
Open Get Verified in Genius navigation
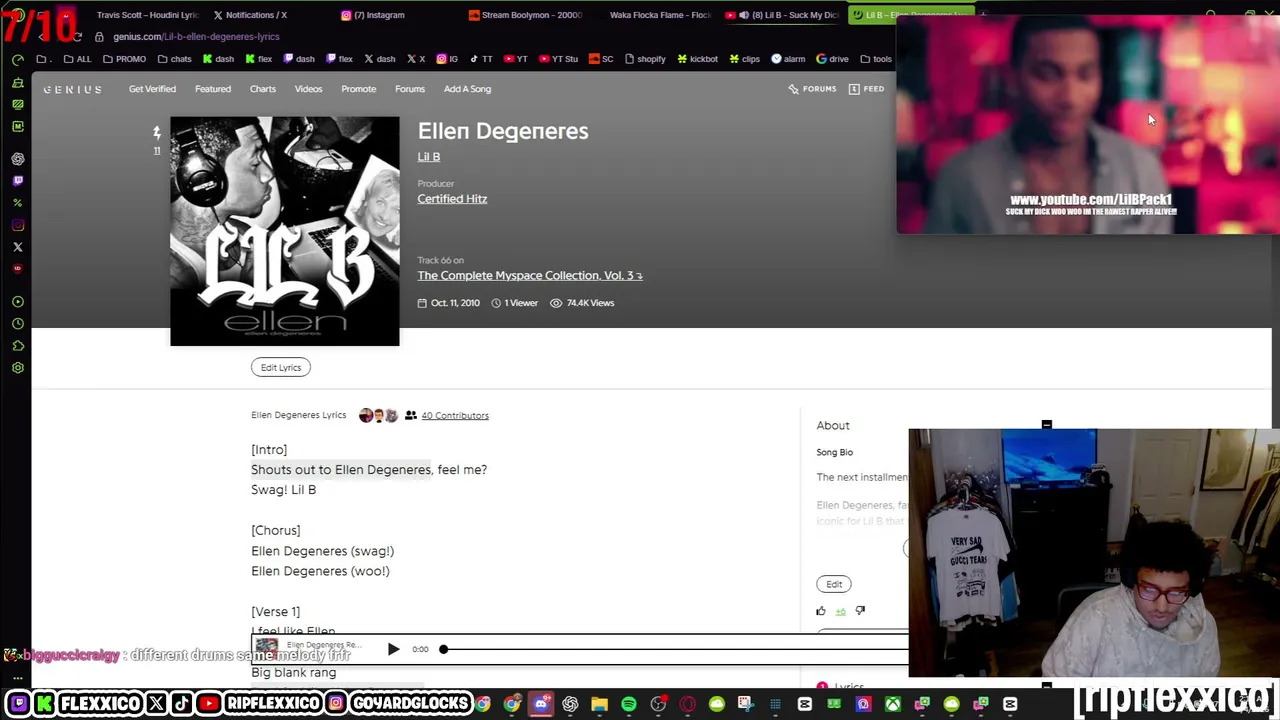(152, 89)
